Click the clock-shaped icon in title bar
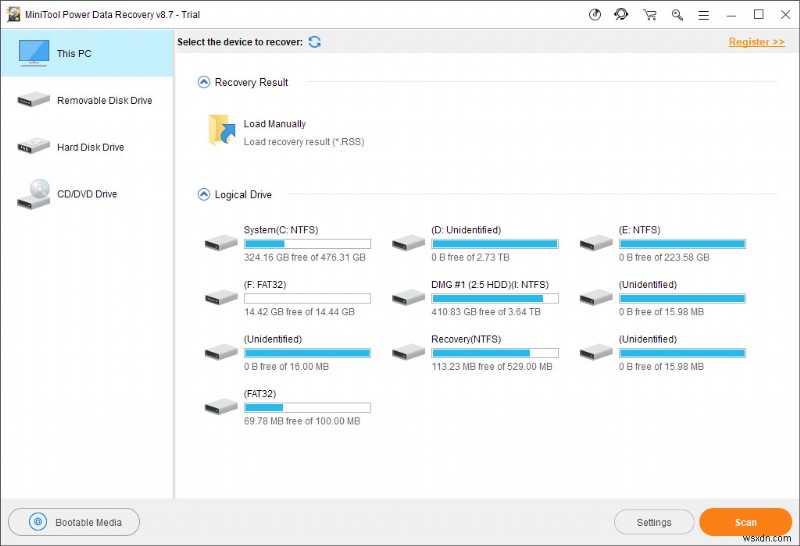Viewport: 800px width, 546px height. point(595,15)
